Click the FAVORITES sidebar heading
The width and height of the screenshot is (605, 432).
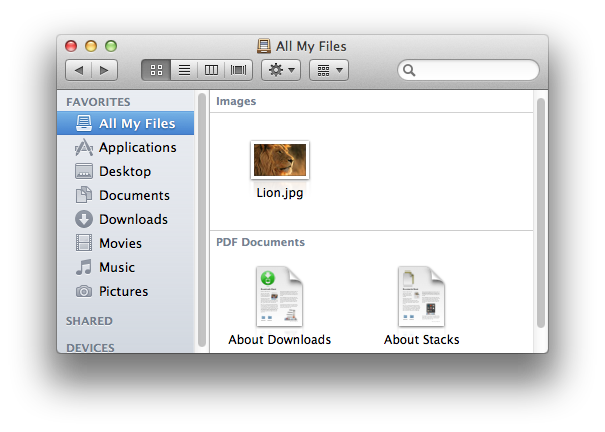[98, 102]
